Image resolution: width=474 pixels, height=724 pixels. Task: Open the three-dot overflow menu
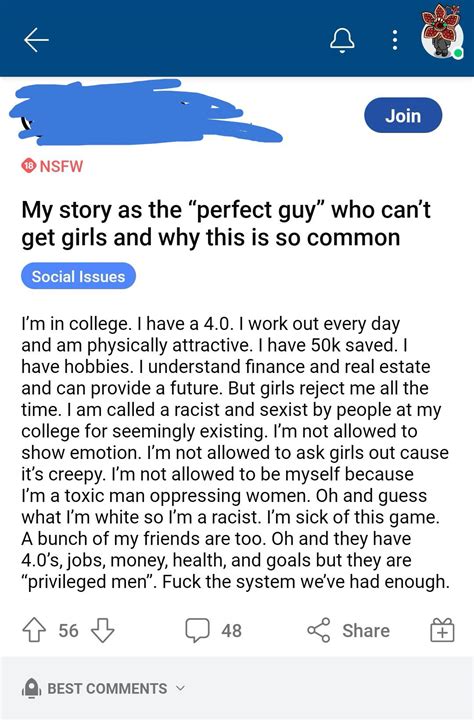(395, 41)
